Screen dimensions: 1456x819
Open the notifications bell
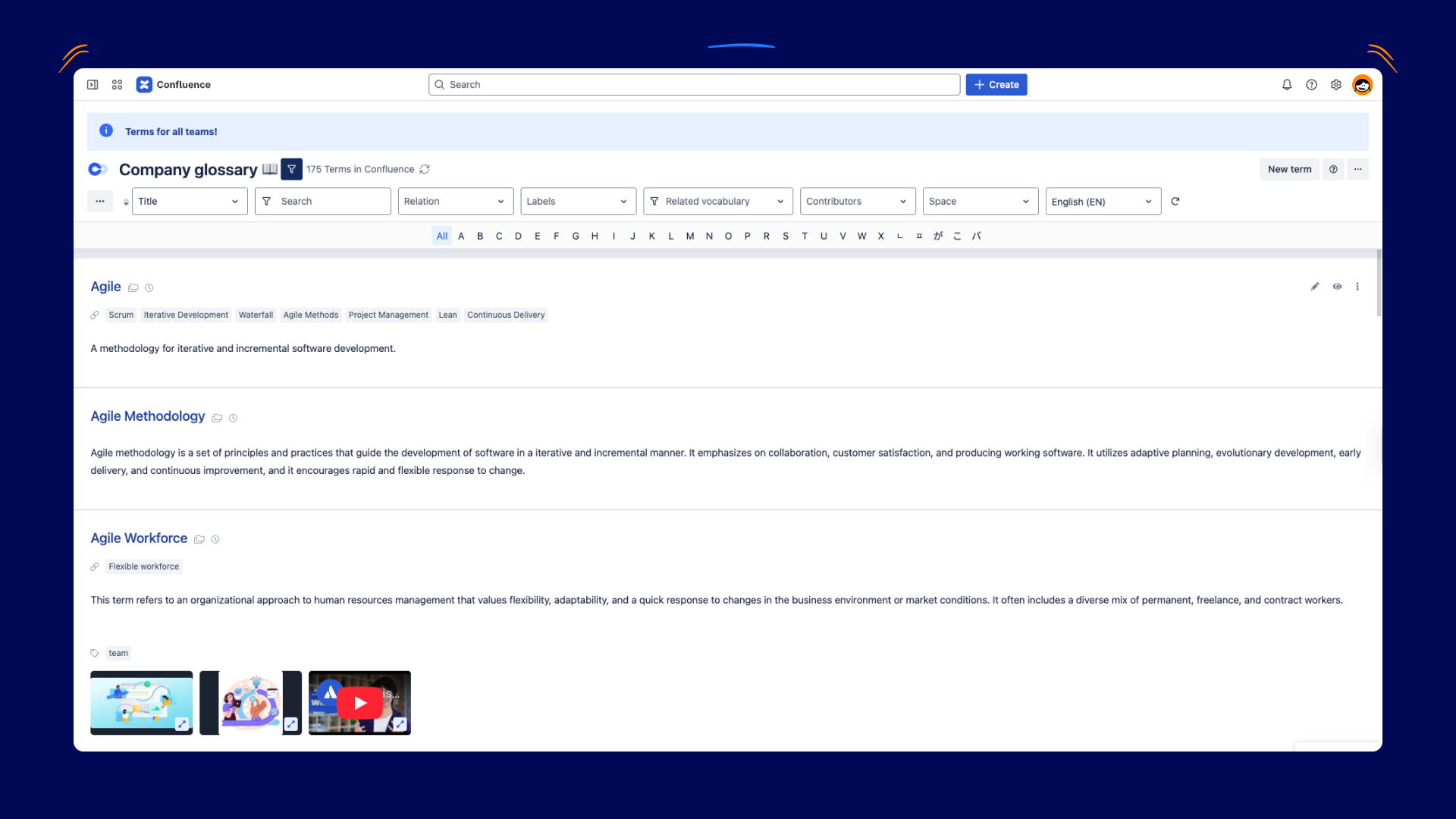tap(1287, 85)
